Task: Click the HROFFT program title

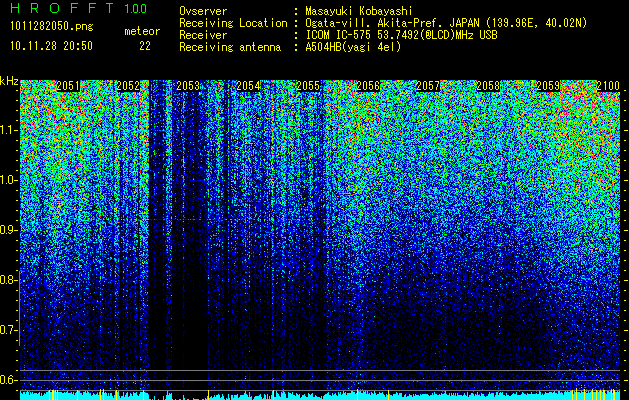Action: coord(62,8)
